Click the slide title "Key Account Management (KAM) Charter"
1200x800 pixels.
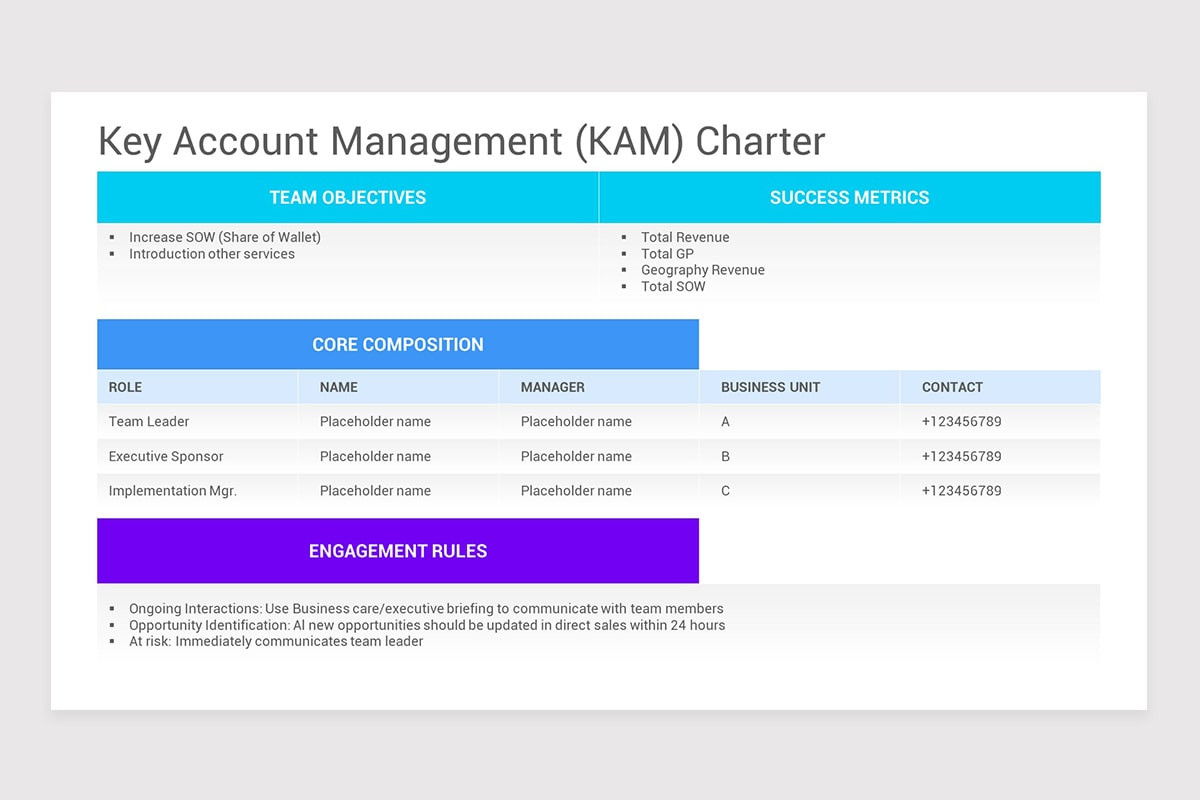tap(460, 141)
